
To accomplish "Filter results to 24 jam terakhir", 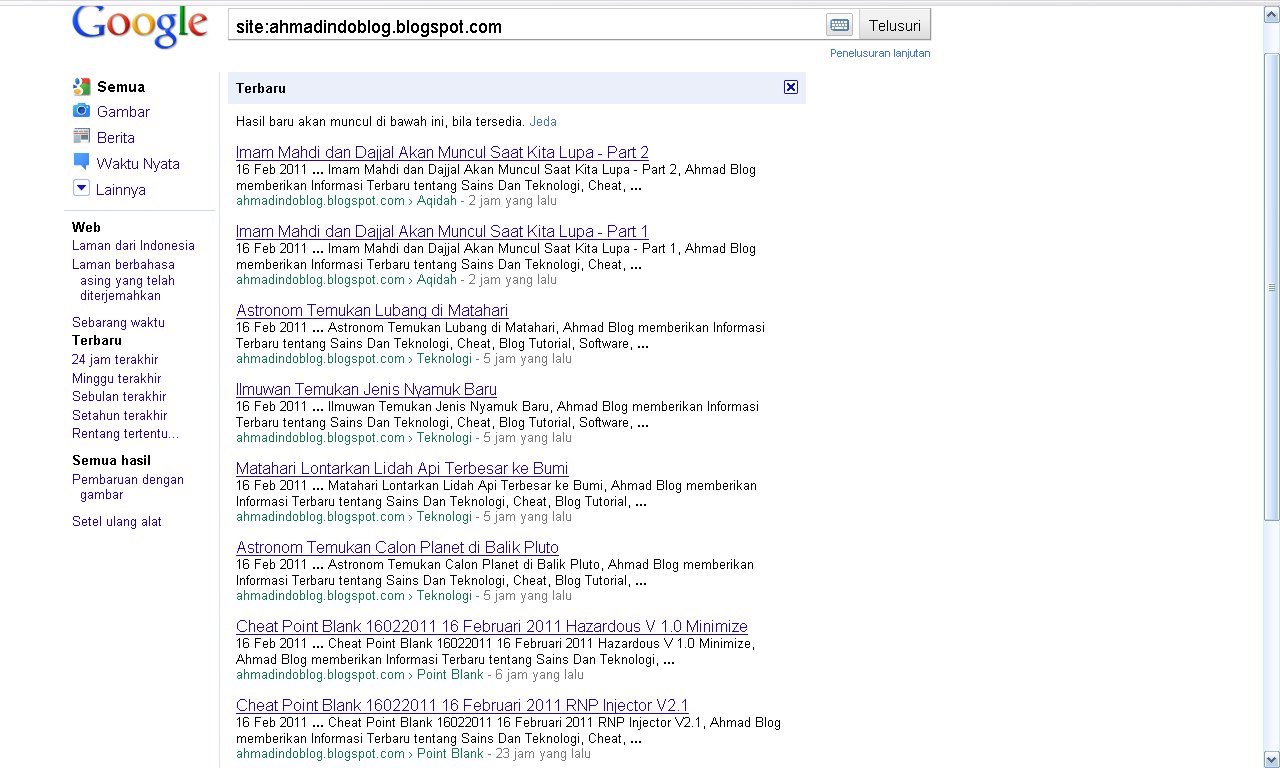I will click(x=115, y=360).
